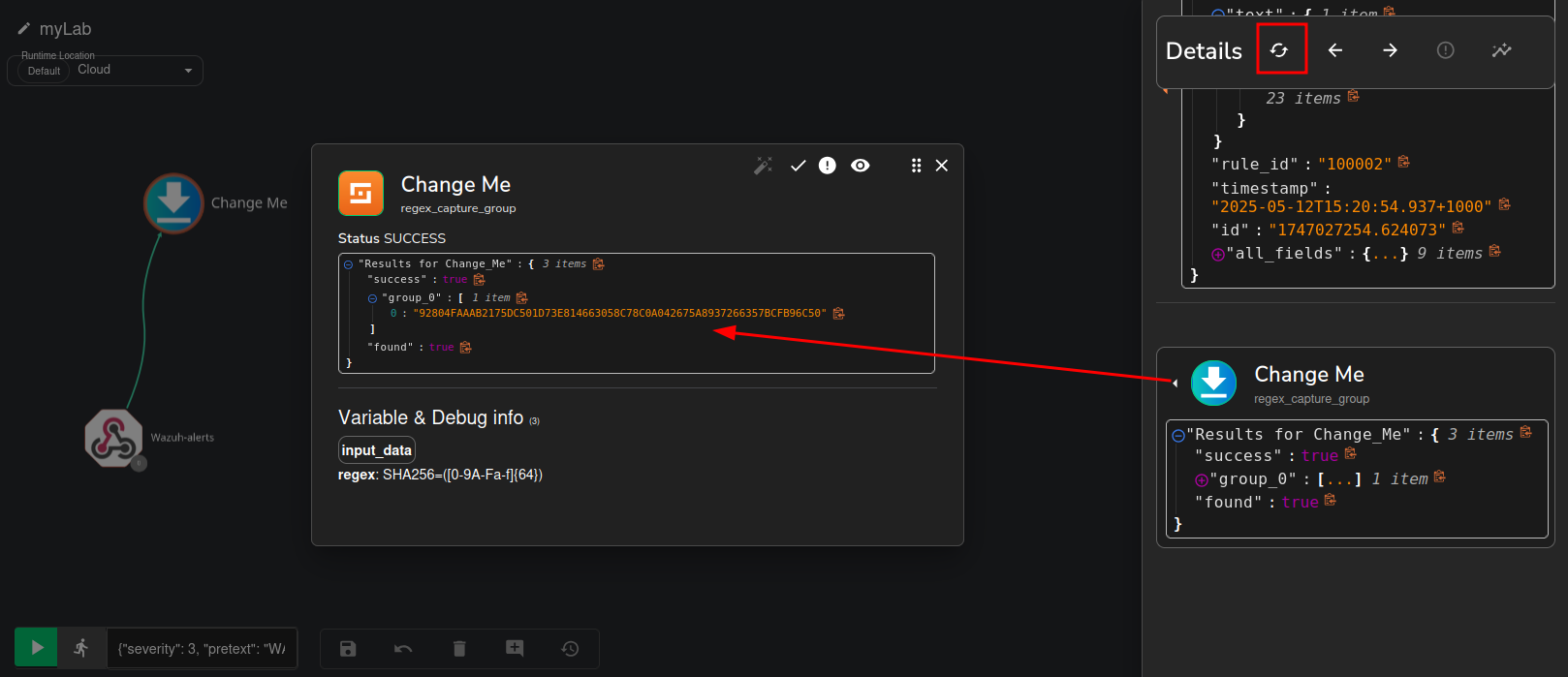Click Status SUCCESS label in dialog
This screenshot has height=677, width=1568.
(x=392, y=238)
